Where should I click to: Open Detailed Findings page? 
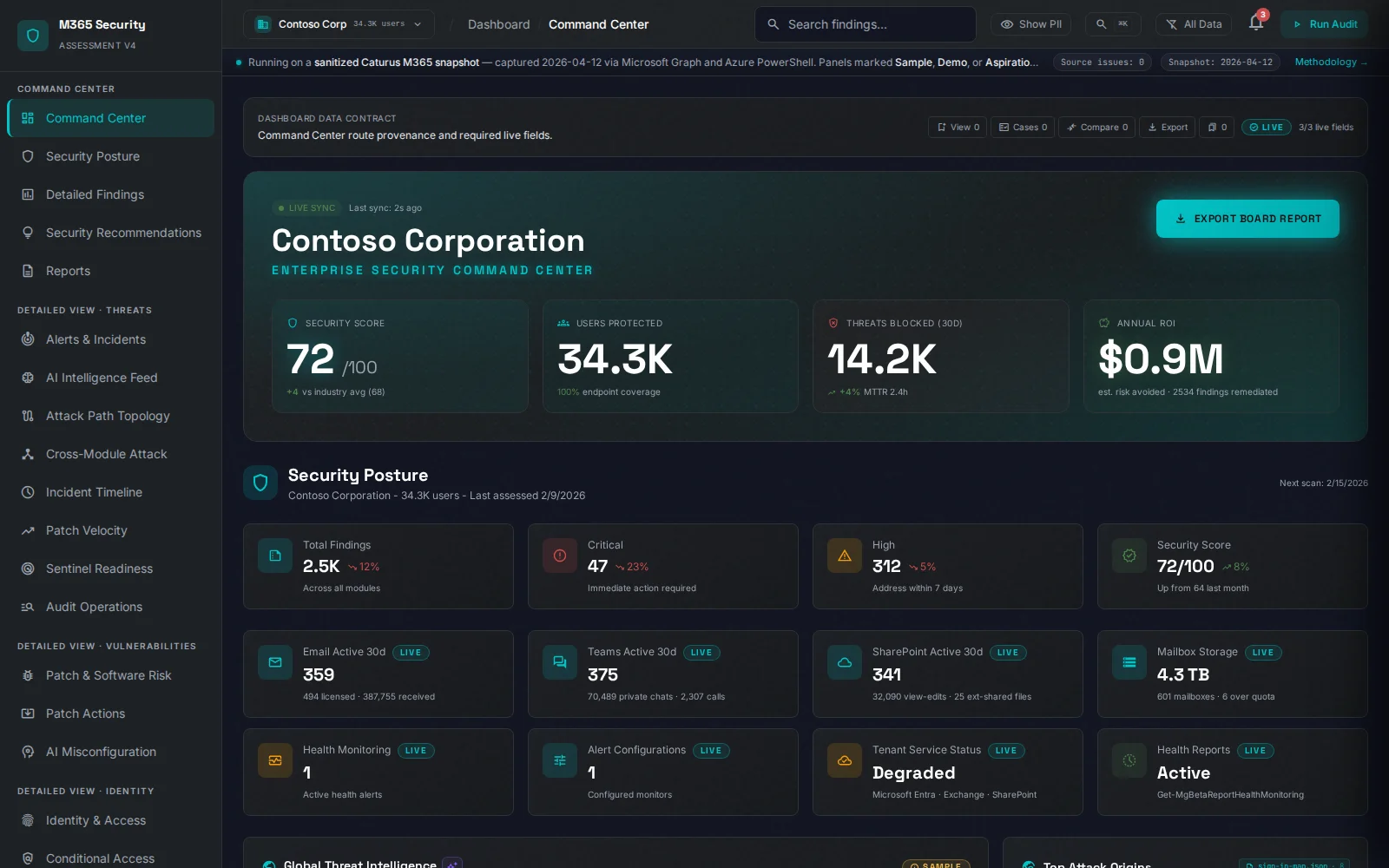(110, 194)
